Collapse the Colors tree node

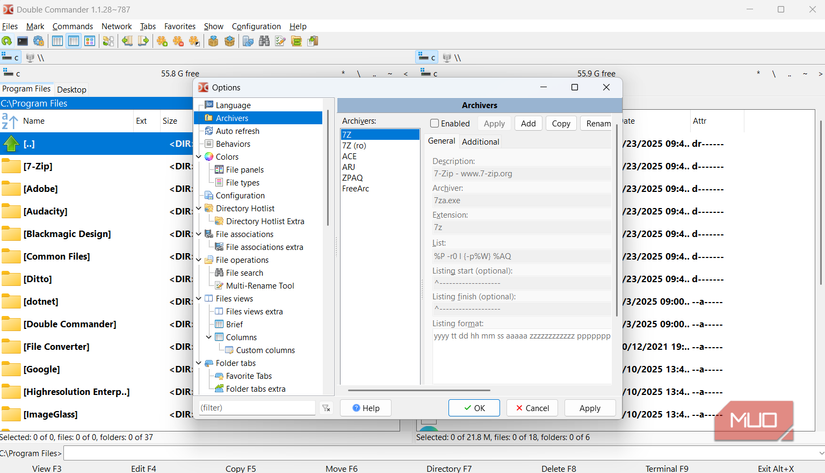point(198,157)
